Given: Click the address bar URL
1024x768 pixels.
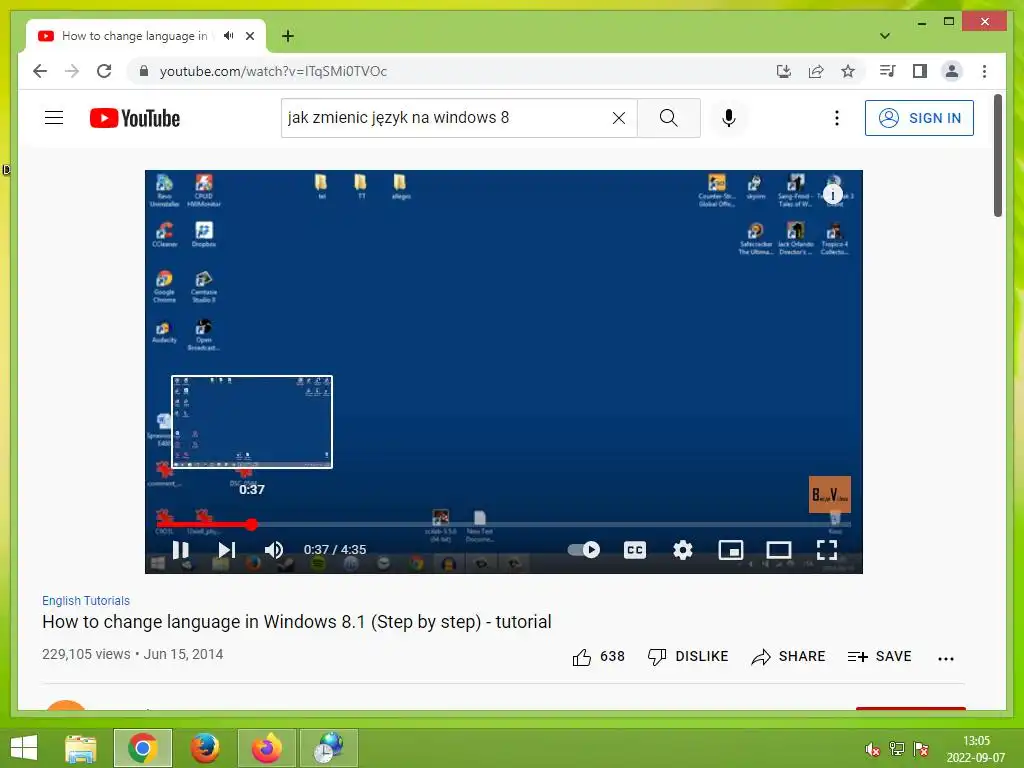Looking at the screenshot, I should coord(273,71).
